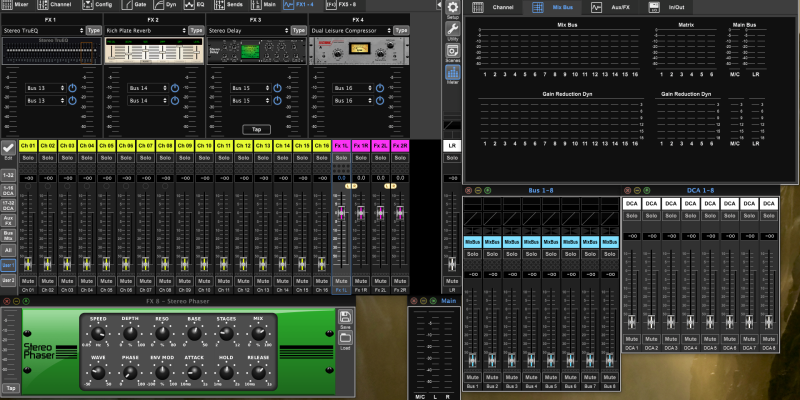Viewport: 800px width, 400px height.
Task: Click the Edit checkmark icon left of Ch 01
Action: [x=8, y=148]
